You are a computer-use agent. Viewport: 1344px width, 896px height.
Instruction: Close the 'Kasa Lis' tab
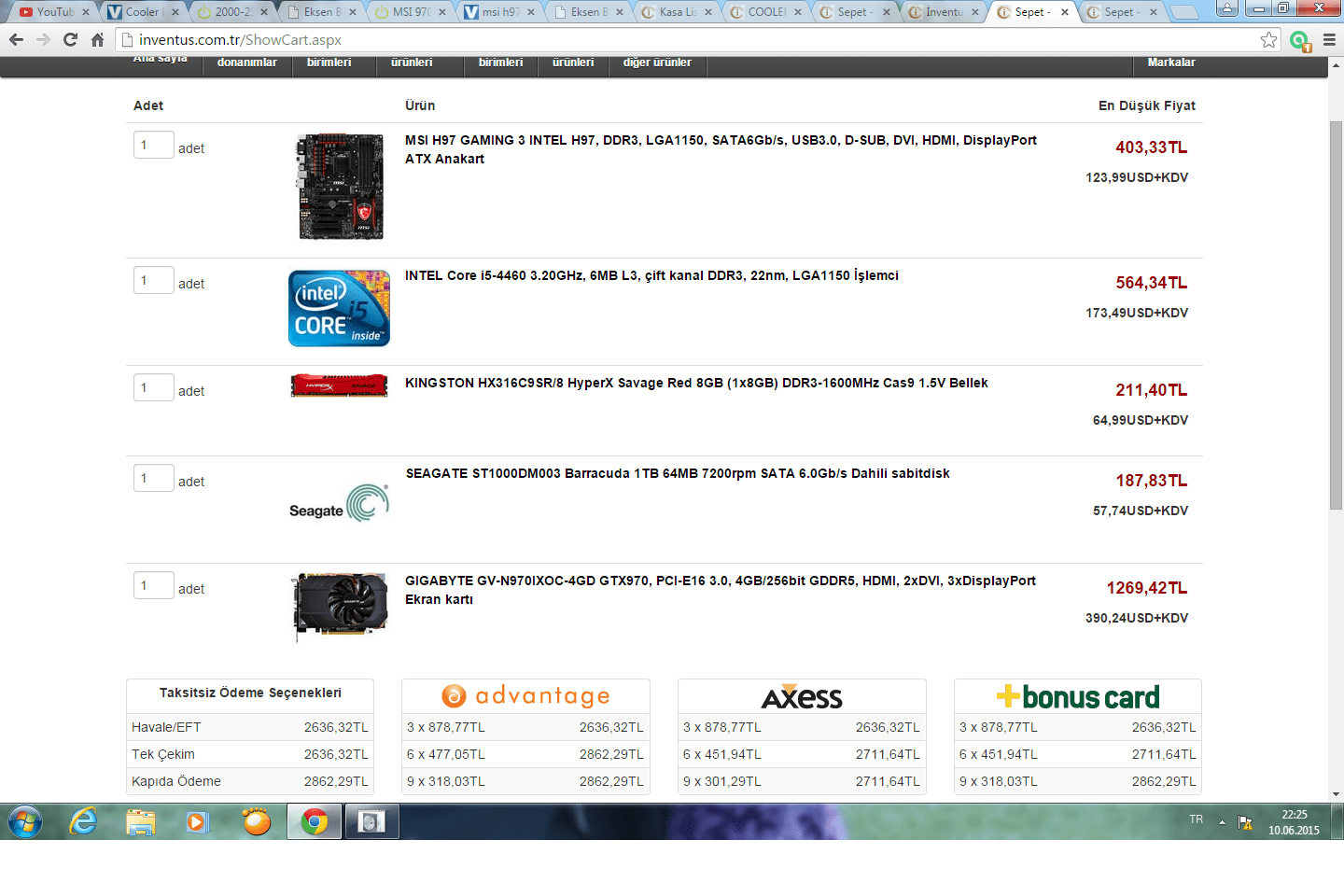[708, 12]
